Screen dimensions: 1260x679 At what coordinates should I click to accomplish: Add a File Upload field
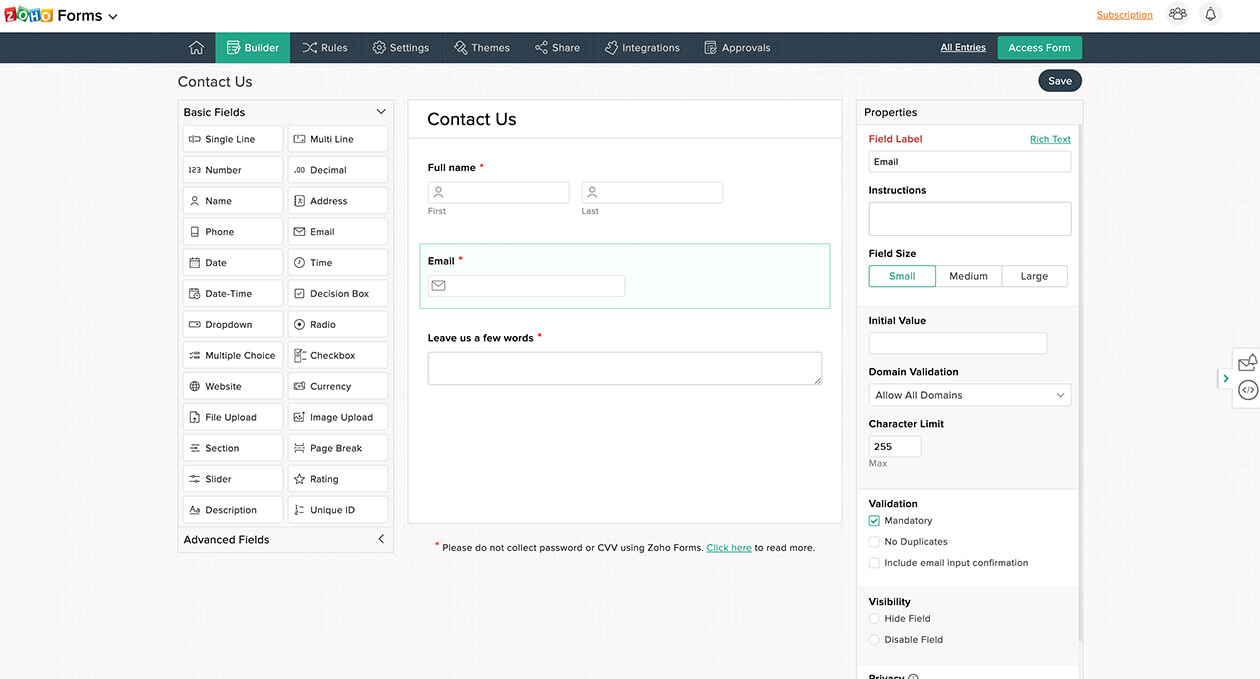[233, 417]
